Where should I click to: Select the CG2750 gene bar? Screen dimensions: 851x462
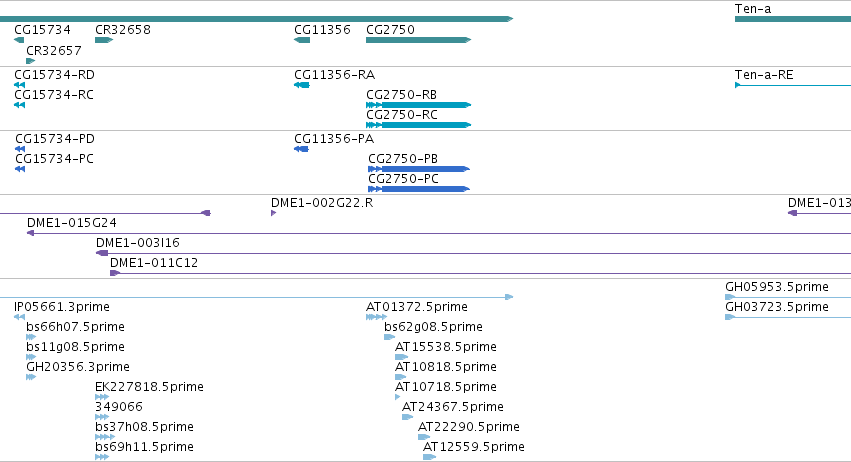(418, 40)
